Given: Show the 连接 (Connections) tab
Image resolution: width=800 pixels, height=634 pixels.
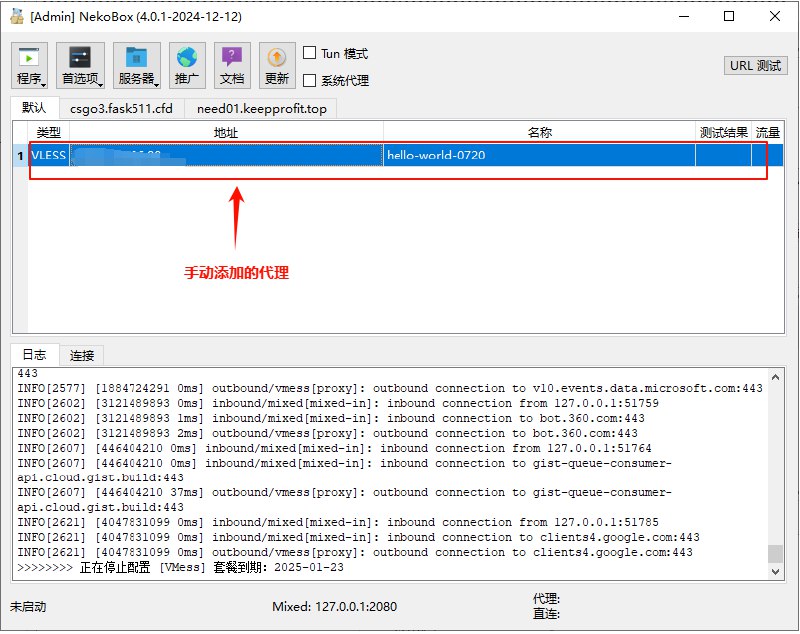Looking at the screenshot, I should point(81,355).
